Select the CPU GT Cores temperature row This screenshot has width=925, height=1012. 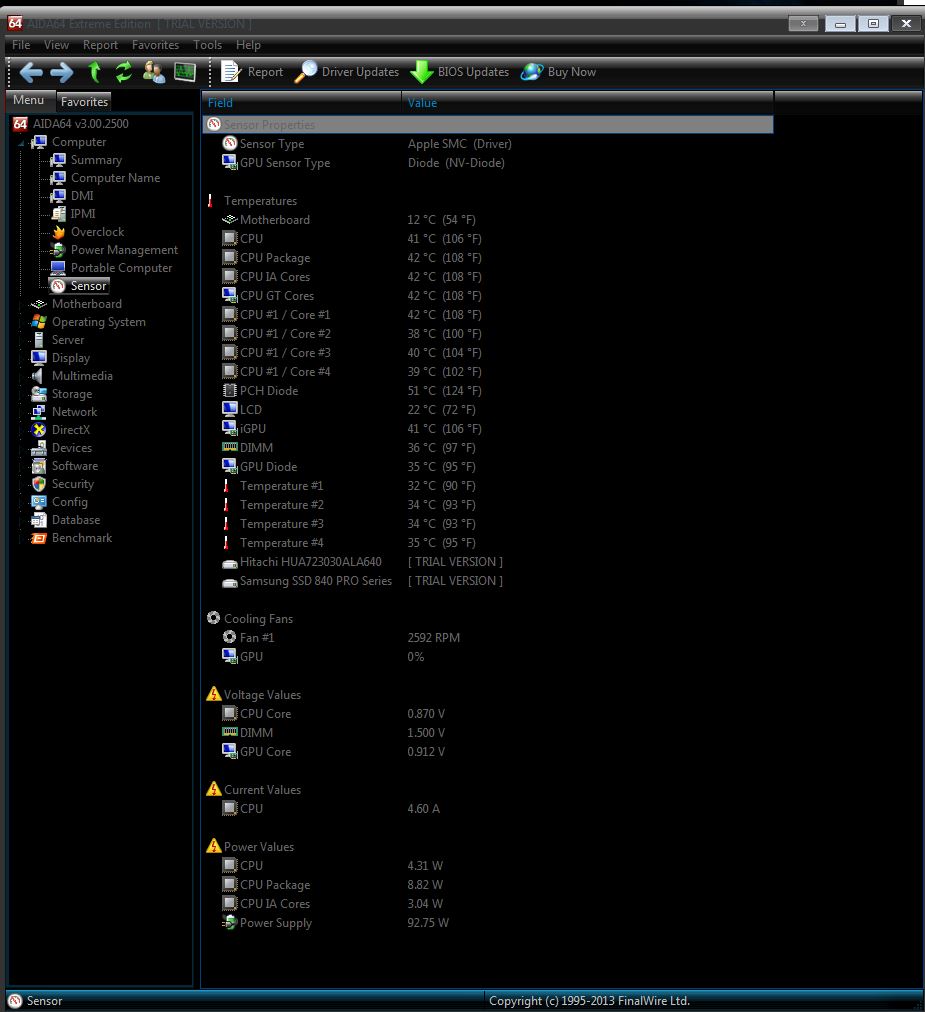pos(488,296)
